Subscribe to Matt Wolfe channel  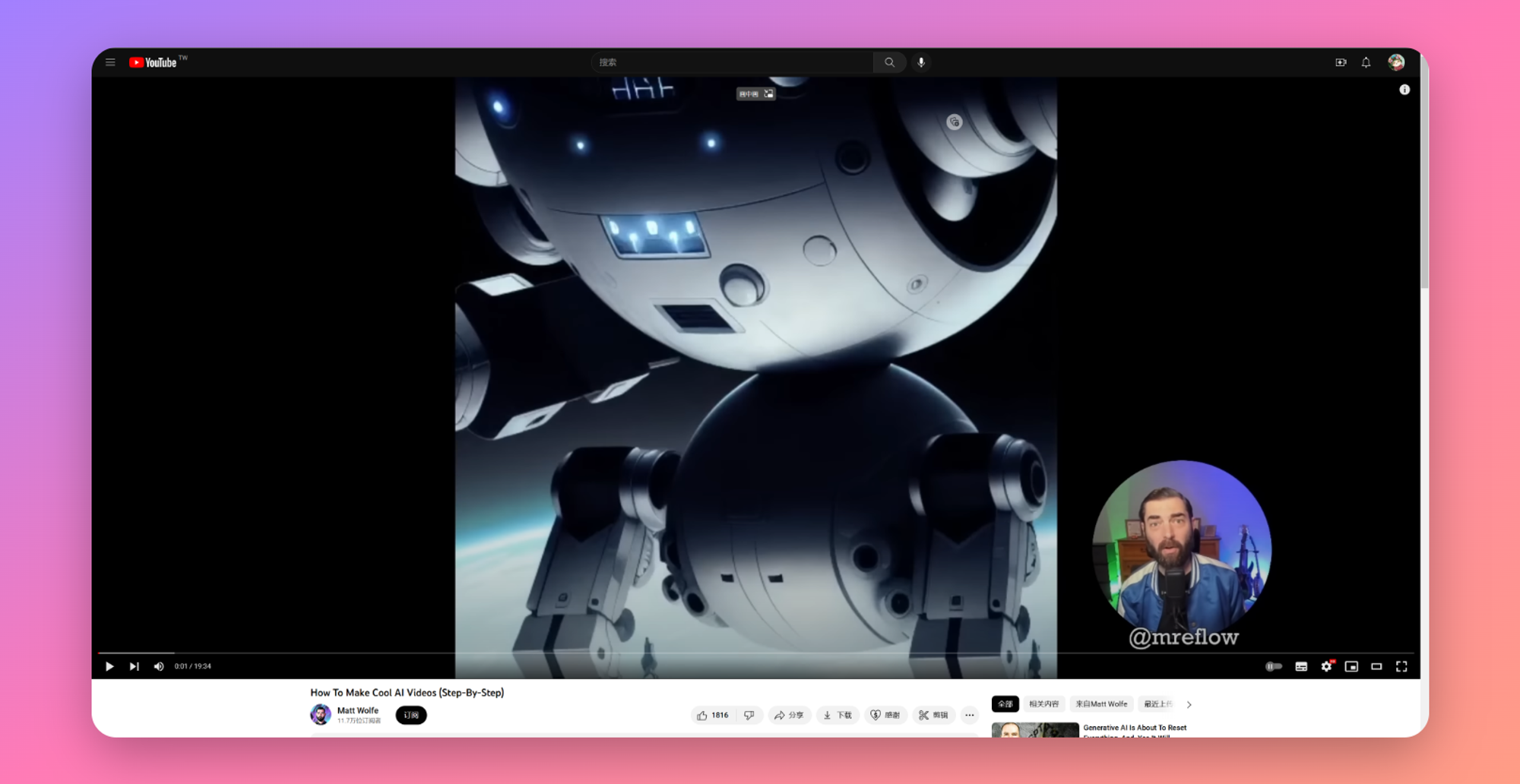pos(411,715)
